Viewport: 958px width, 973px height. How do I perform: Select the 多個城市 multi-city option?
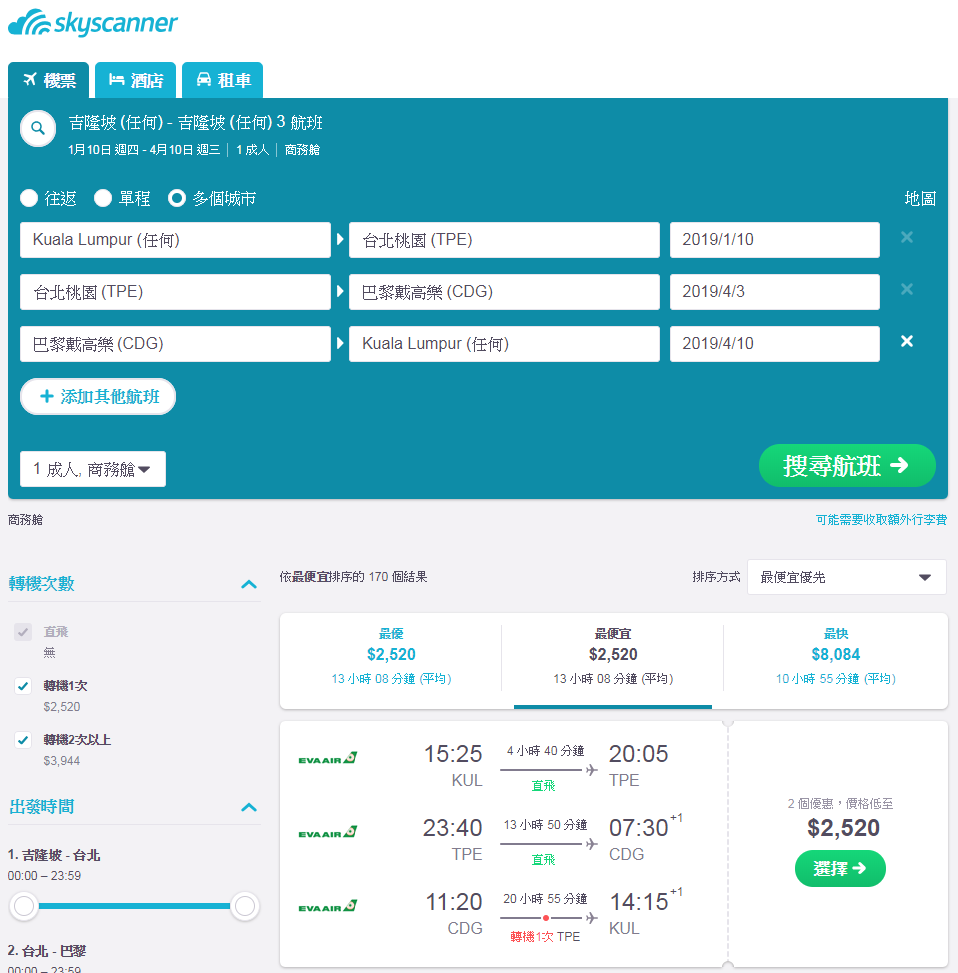click(x=177, y=198)
